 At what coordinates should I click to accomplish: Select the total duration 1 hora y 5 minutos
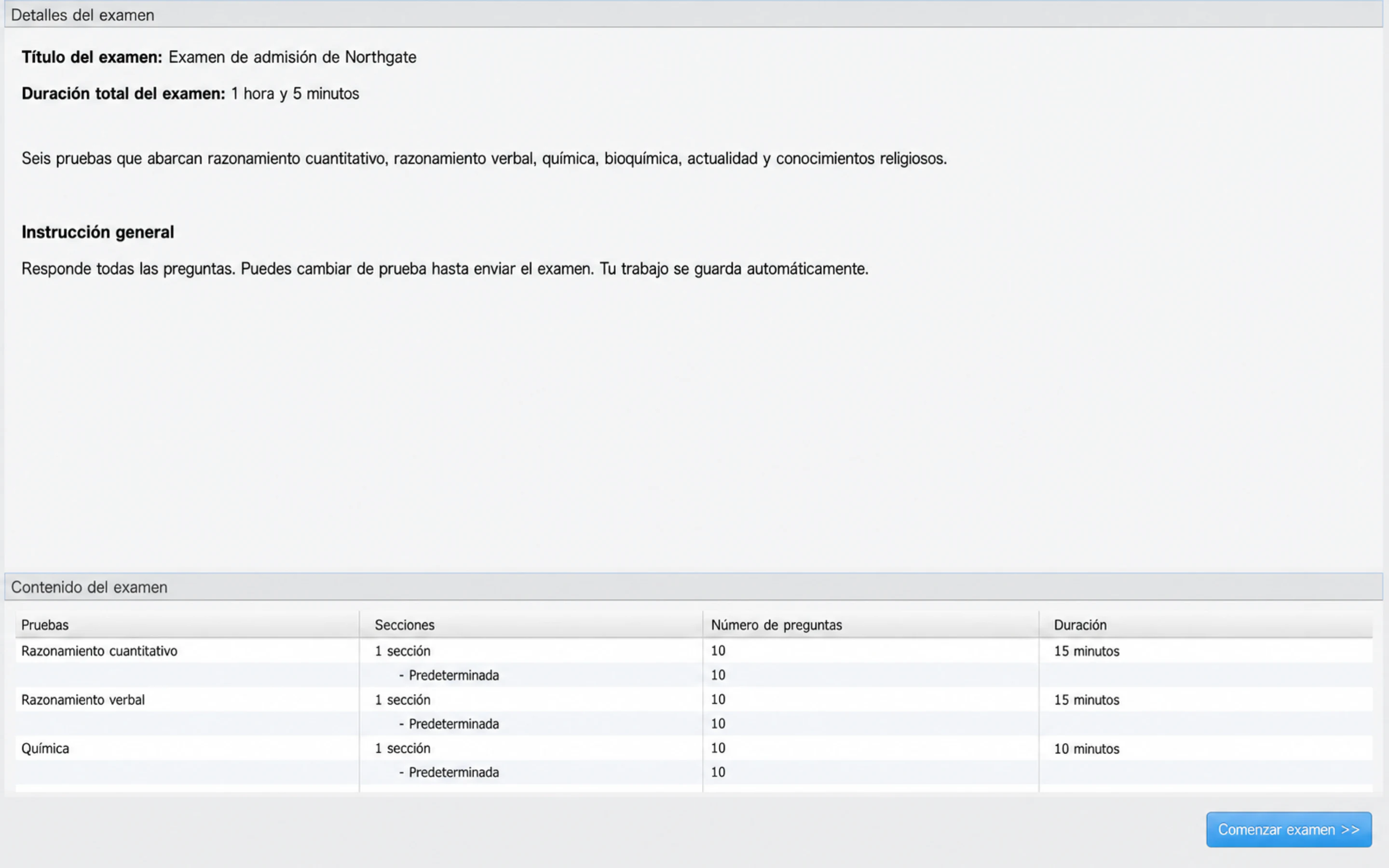click(295, 94)
